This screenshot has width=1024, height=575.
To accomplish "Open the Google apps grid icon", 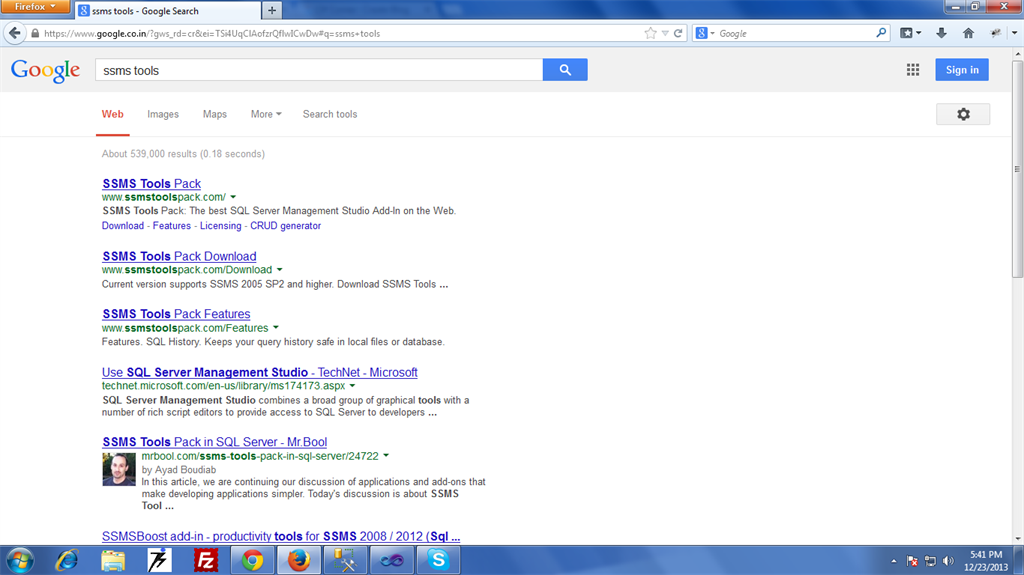I will point(913,70).
